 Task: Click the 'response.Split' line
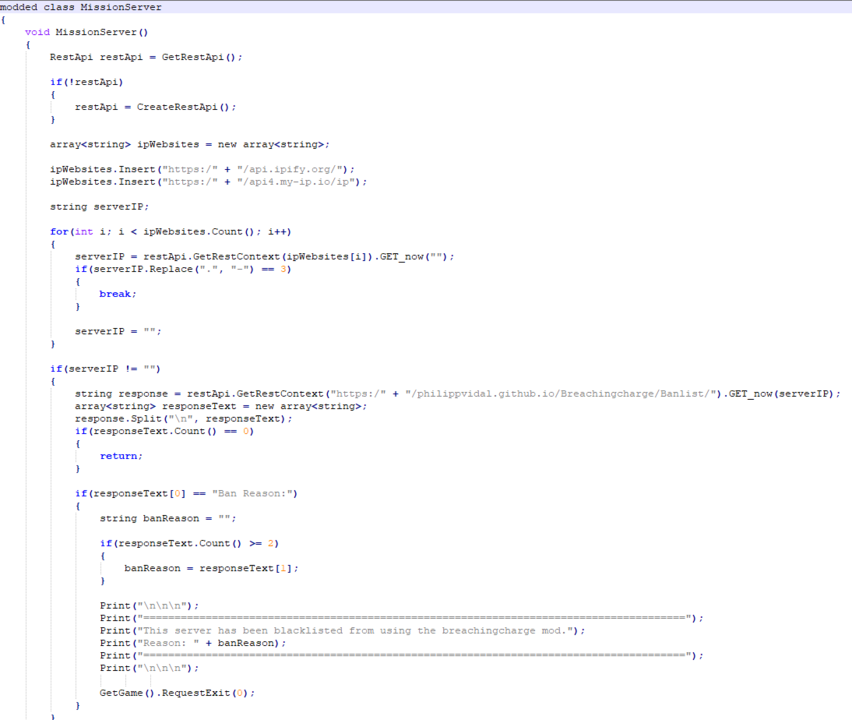[184, 419]
